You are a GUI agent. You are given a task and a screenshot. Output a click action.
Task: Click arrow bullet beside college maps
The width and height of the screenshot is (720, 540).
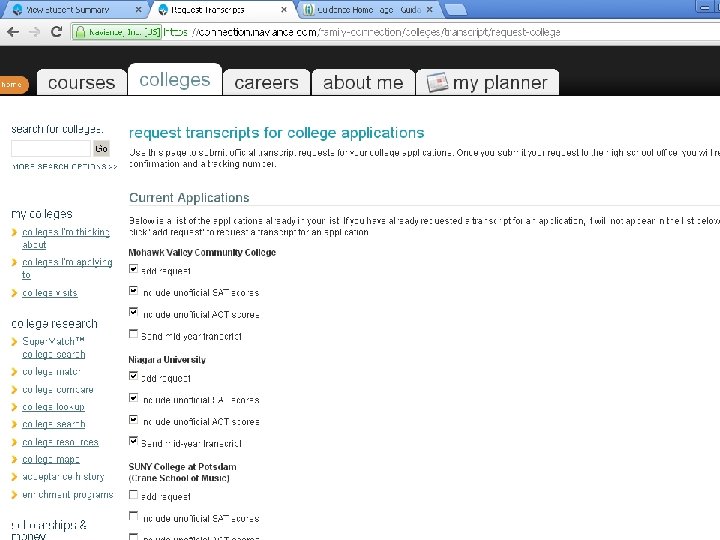pos(14,459)
